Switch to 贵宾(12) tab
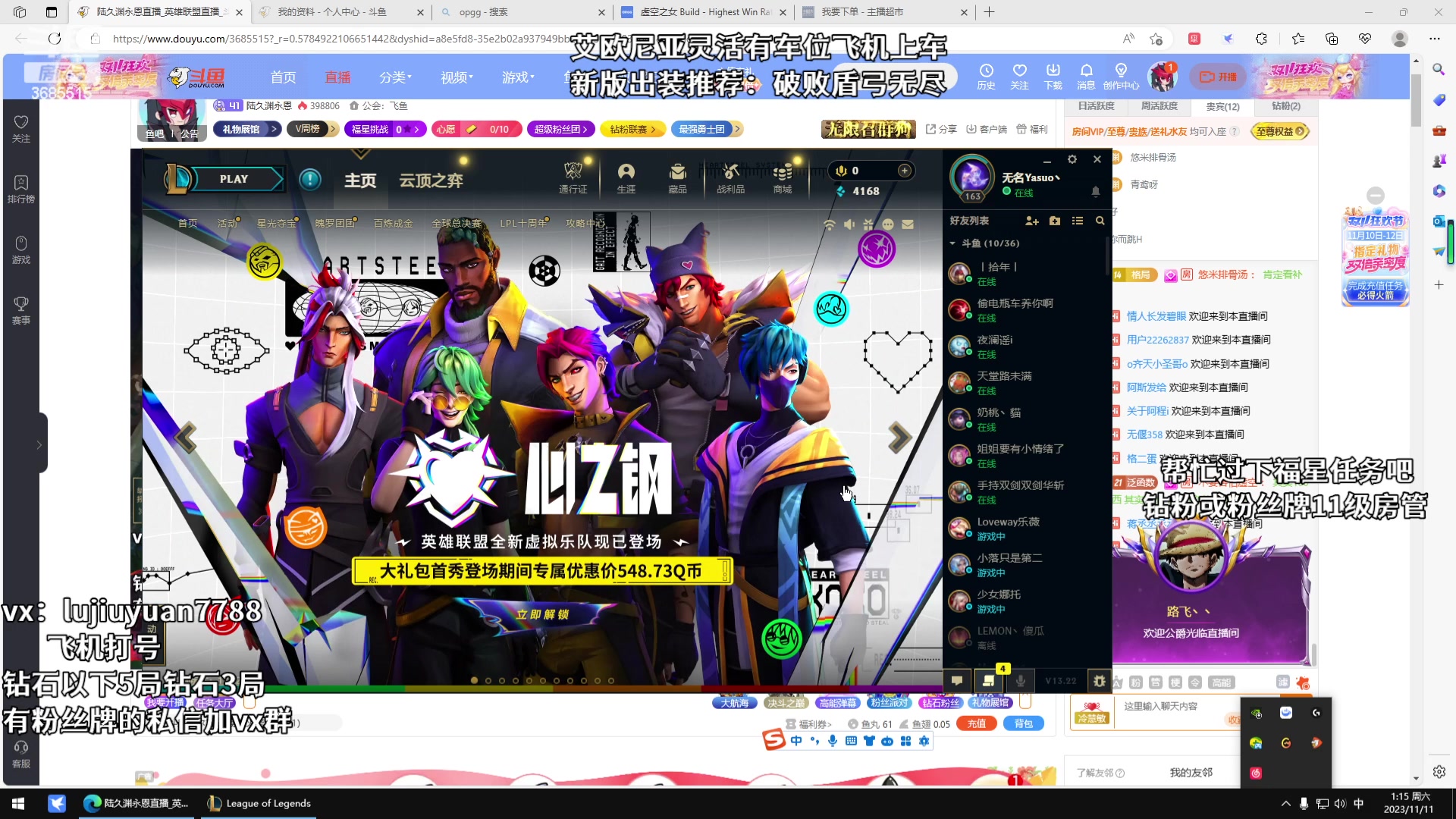The width and height of the screenshot is (1456, 819). pos(1222,106)
